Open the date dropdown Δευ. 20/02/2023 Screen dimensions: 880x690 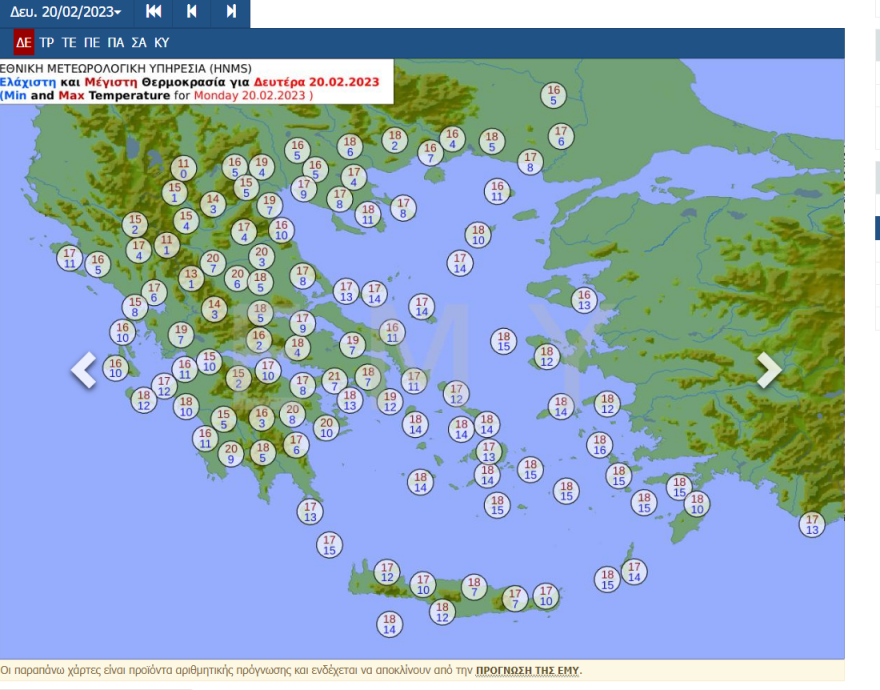pos(66,12)
